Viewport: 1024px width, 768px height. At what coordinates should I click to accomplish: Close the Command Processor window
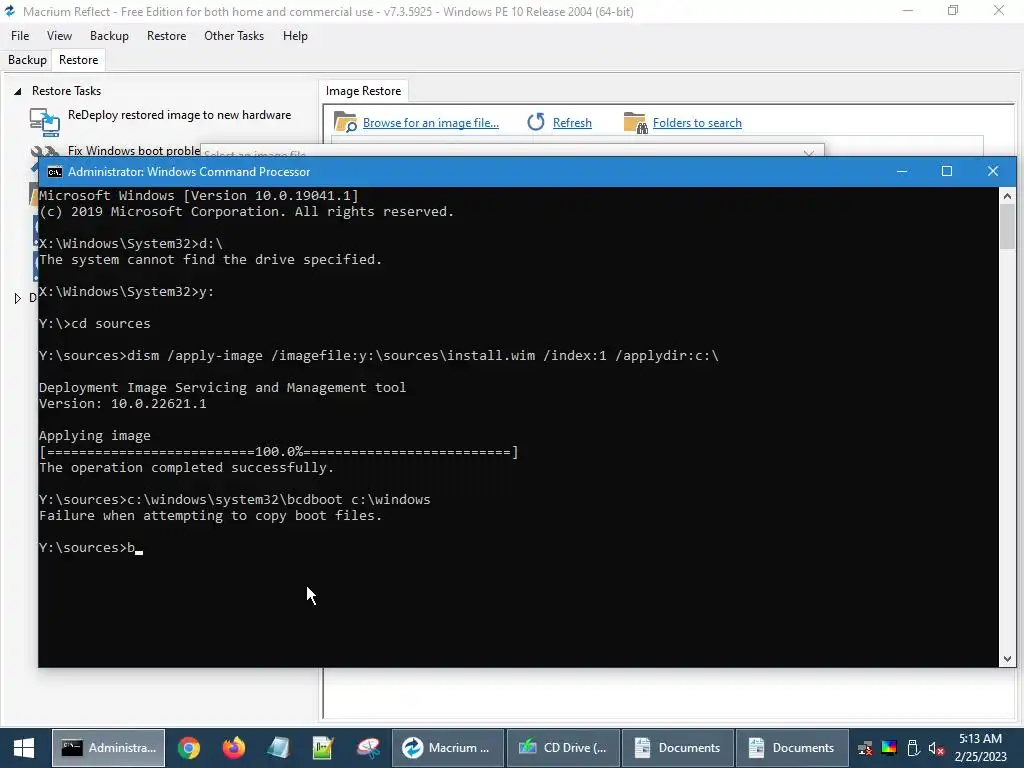993,171
